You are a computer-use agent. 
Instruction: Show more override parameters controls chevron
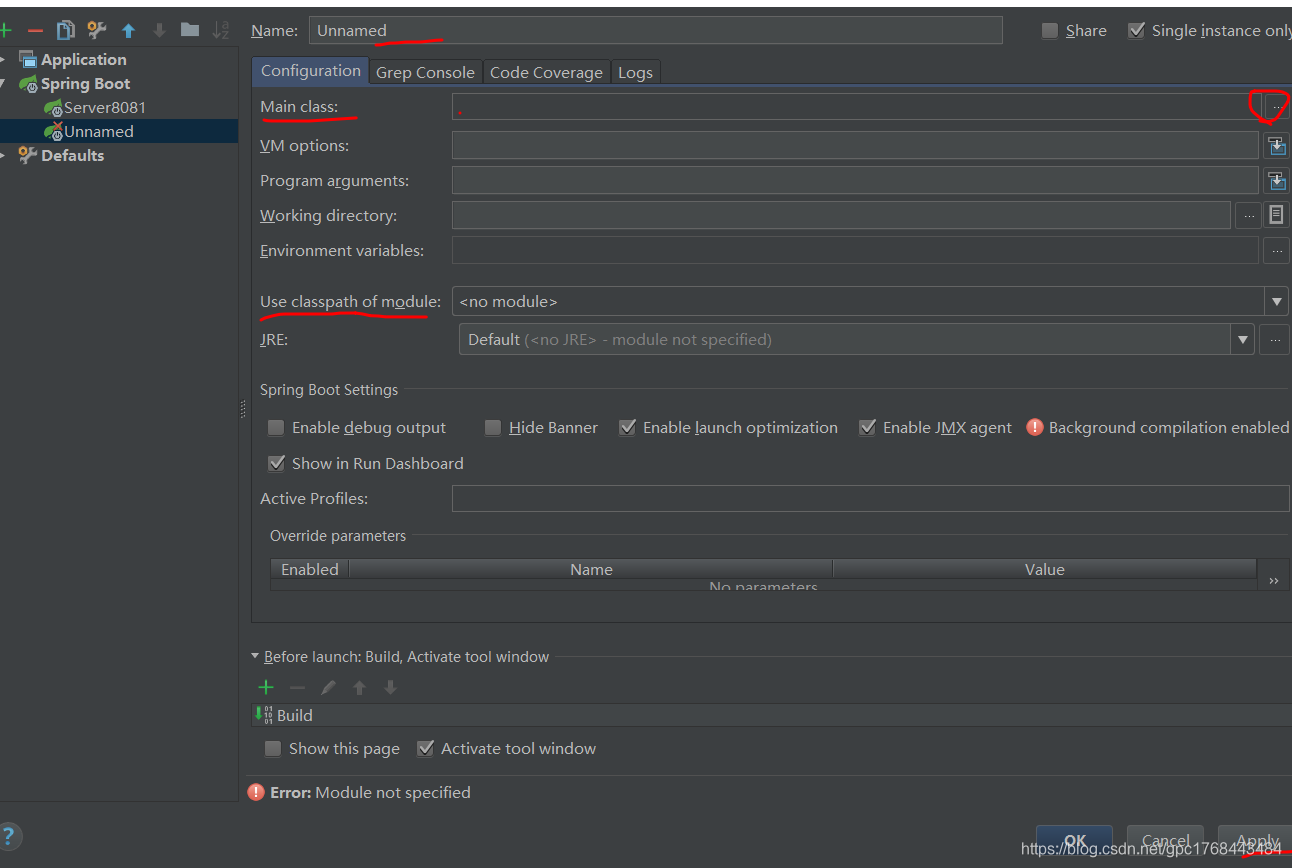coord(1273,581)
